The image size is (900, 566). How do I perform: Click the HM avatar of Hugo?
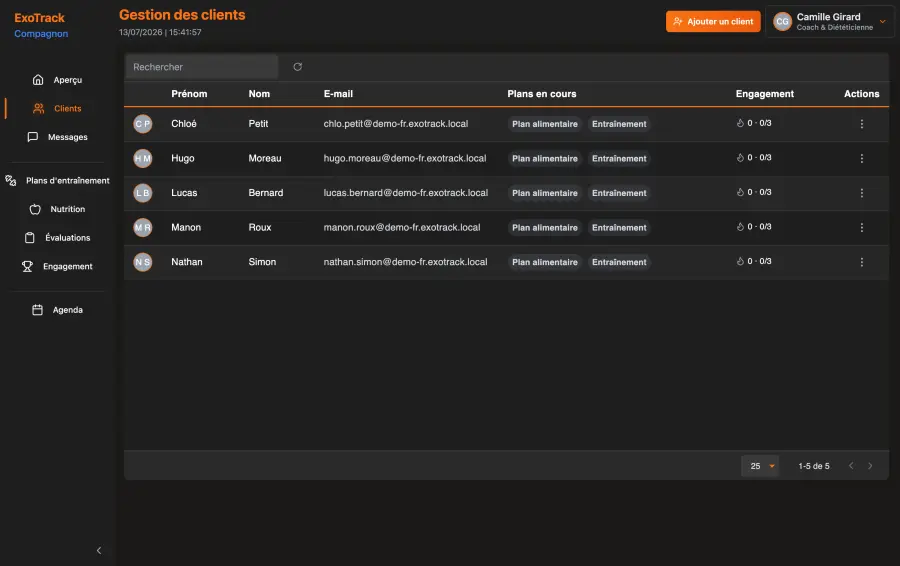(143, 158)
